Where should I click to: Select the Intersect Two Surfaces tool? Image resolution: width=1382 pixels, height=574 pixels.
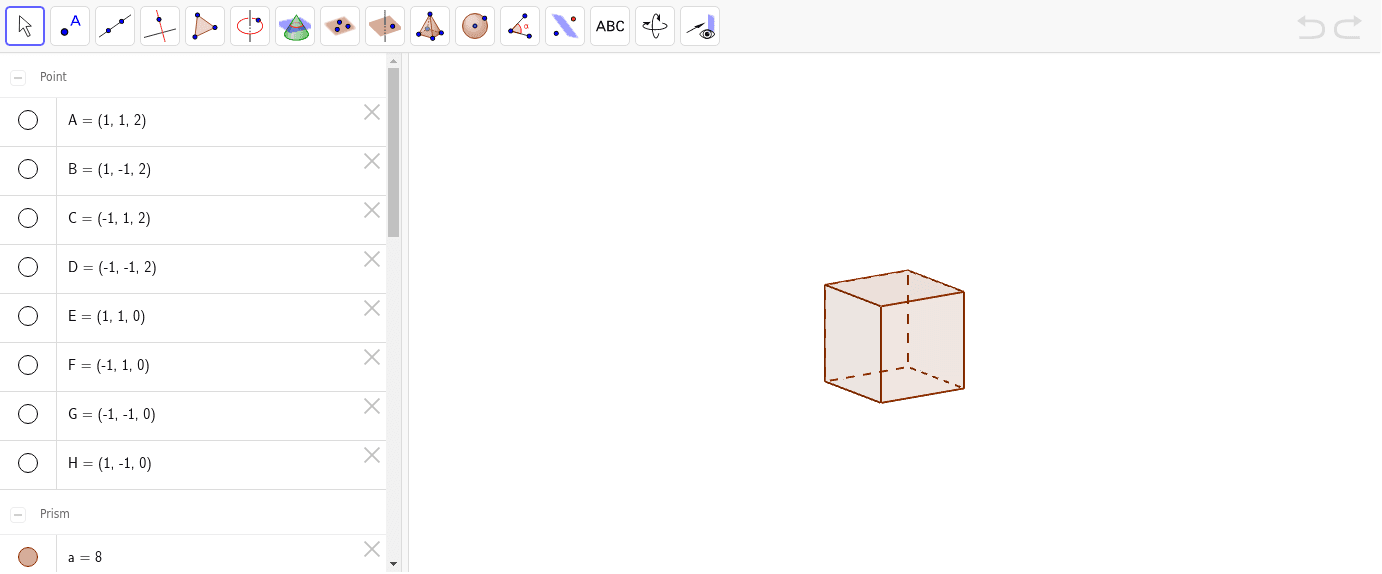(295, 26)
